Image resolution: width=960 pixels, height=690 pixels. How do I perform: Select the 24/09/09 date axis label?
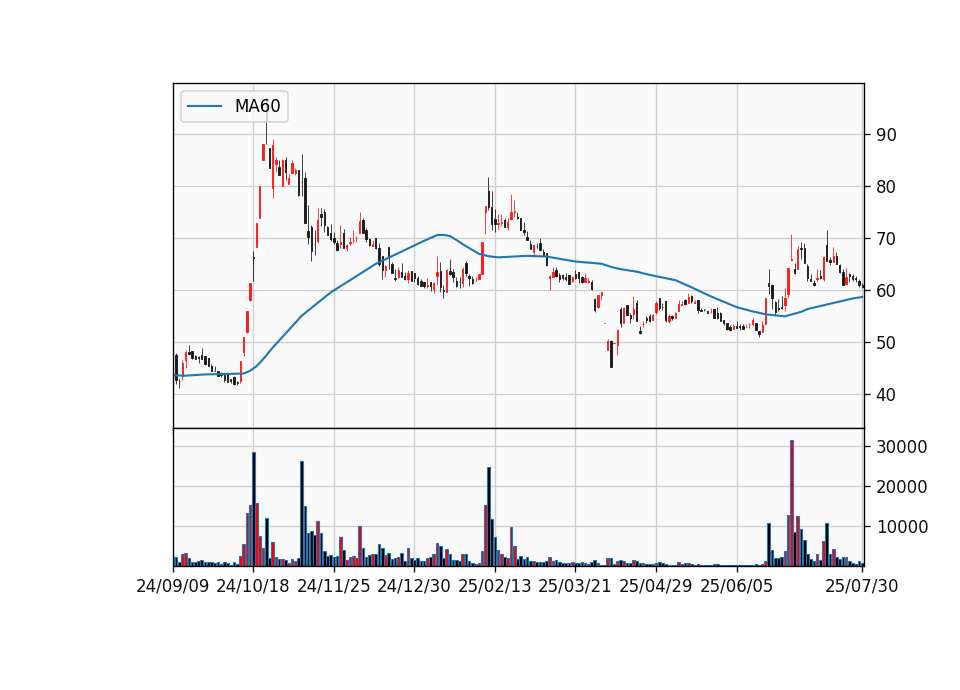pyautogui.click(x=173, y=586)
